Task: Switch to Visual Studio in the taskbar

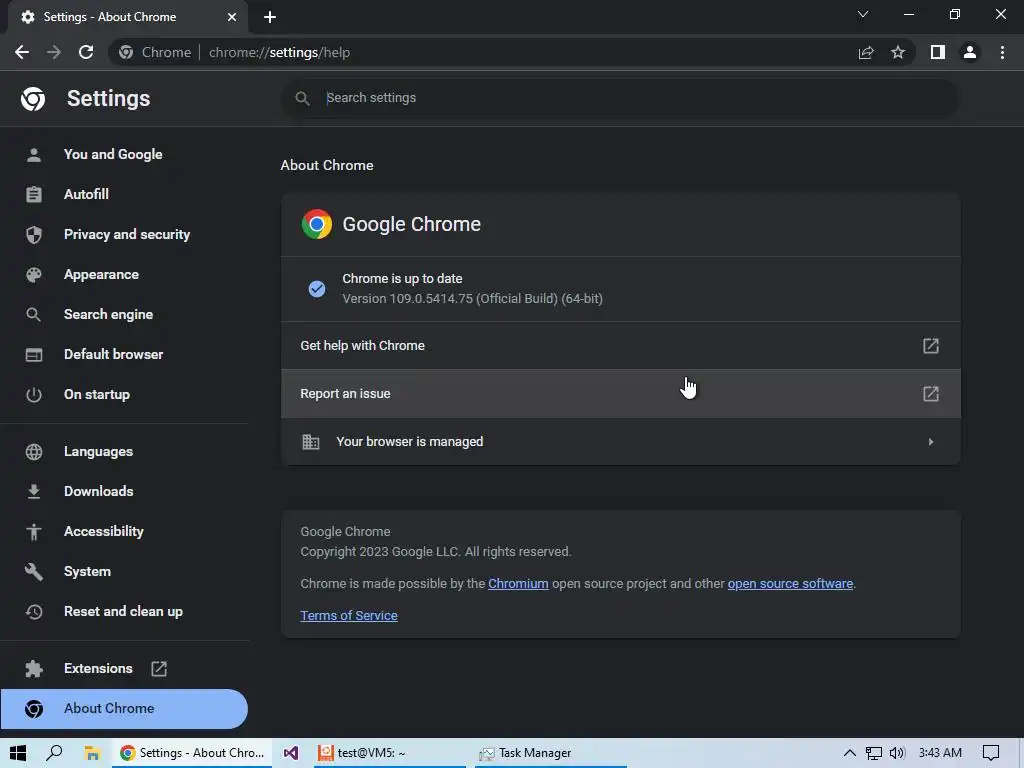Action: 291,753
